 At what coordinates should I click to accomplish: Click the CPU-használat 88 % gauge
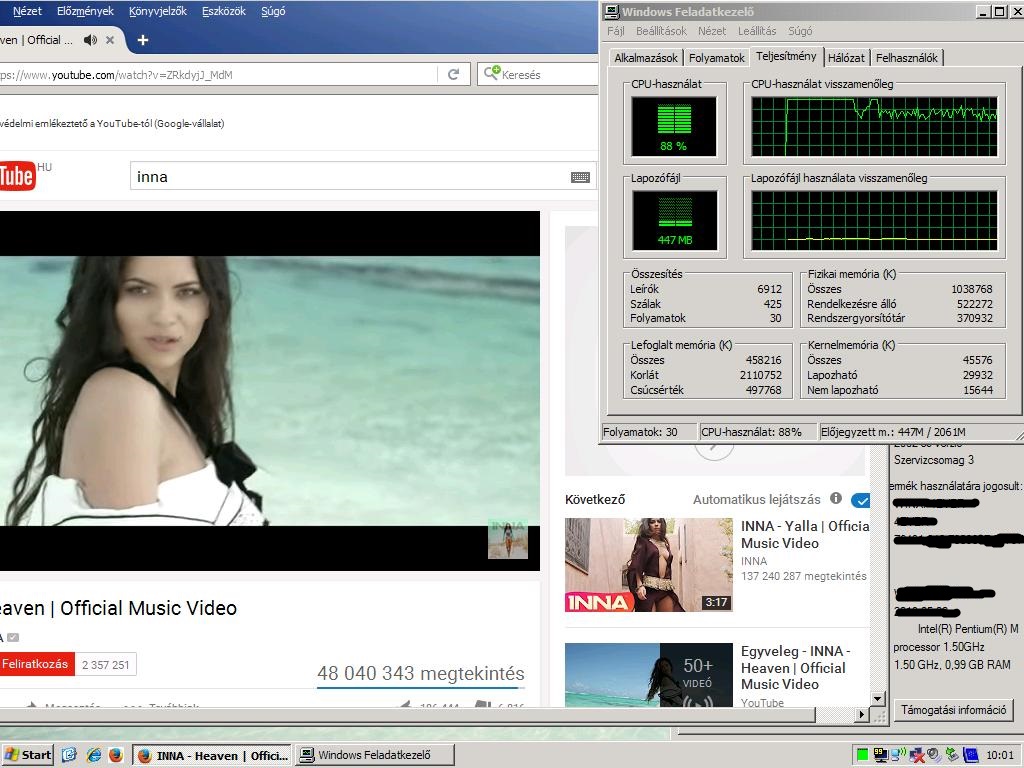[674, 126]
